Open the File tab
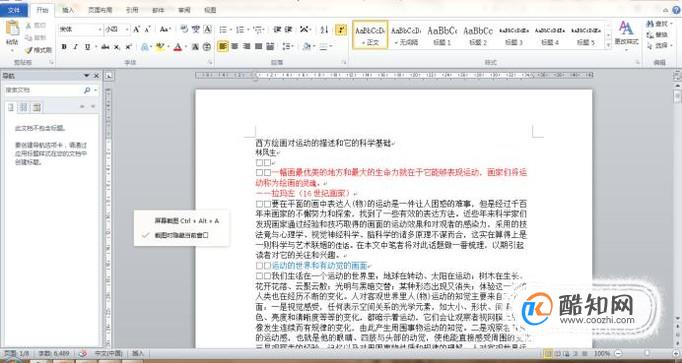The height and width of the screenshot is (363, 682). tap(14, 10)
